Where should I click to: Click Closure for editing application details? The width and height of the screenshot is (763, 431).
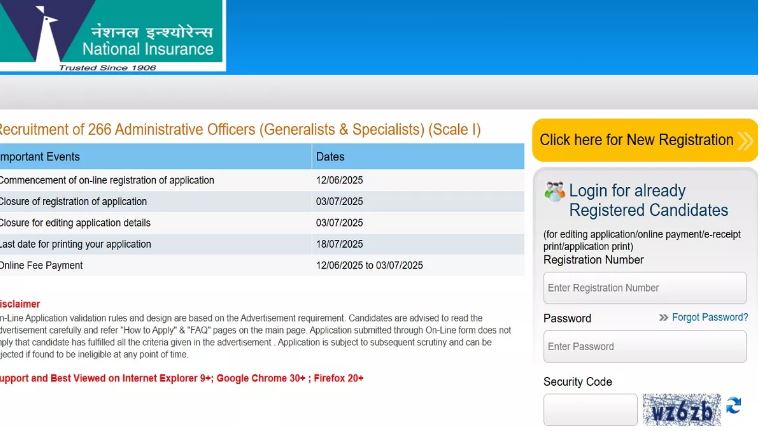coord(75,223)
